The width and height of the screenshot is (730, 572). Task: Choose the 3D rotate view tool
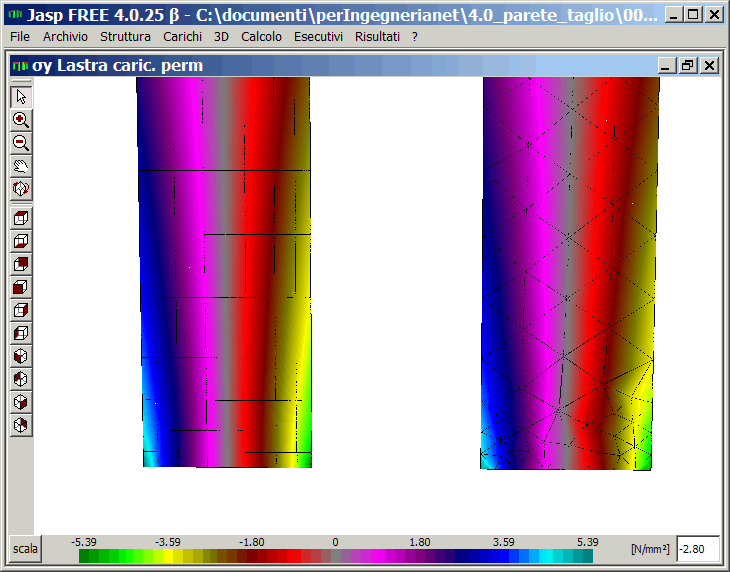pos(21,189)
